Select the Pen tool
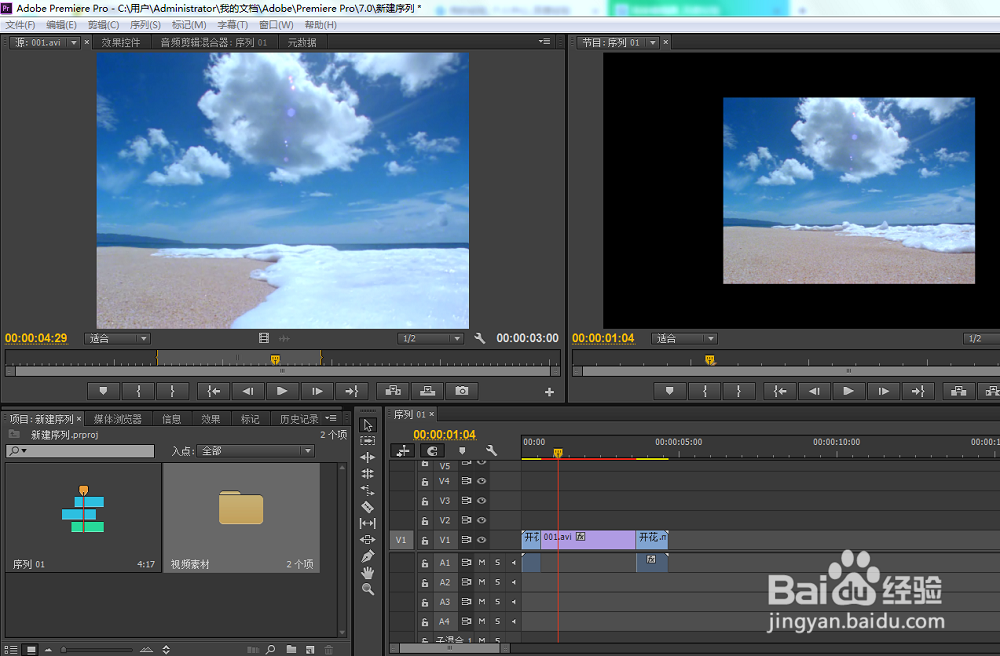 pos(368,557)
